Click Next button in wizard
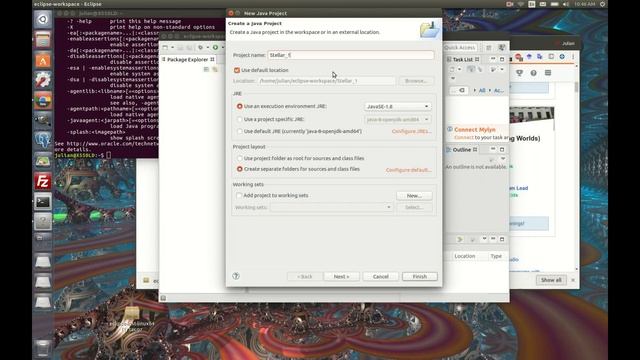 pos(342,277)
